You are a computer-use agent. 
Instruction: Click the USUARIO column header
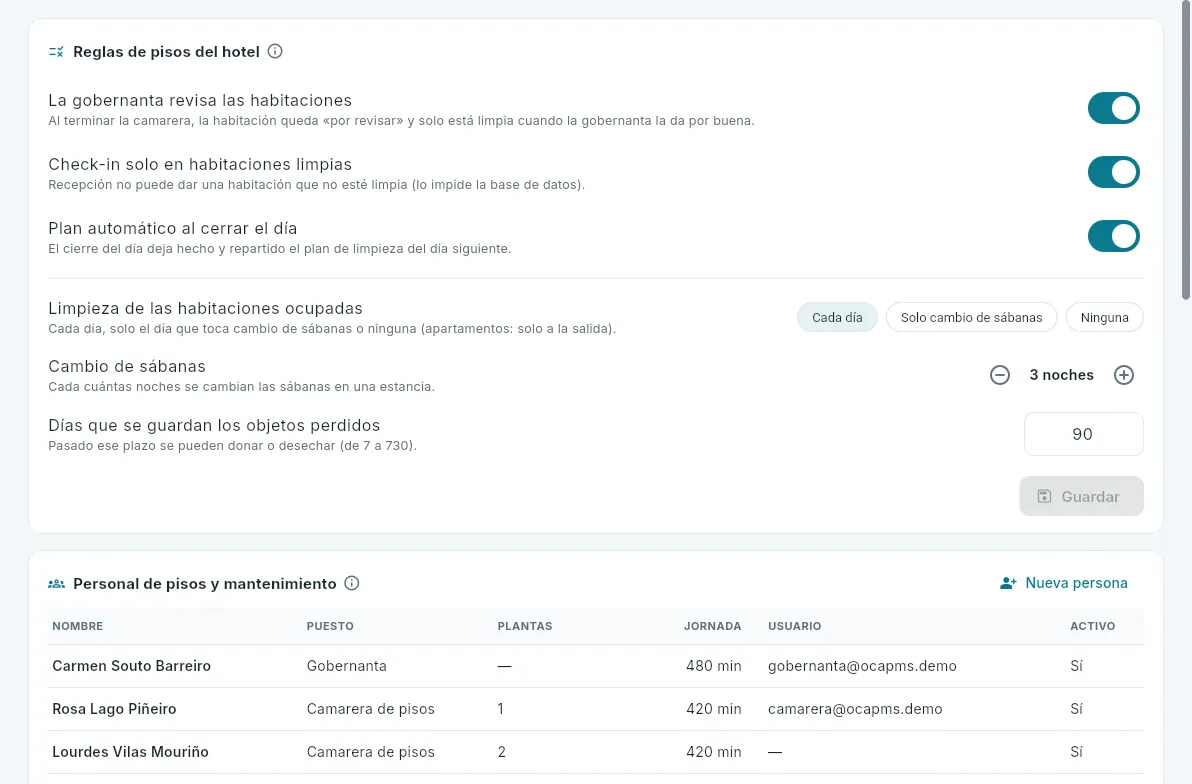click(x=794, y=626)
